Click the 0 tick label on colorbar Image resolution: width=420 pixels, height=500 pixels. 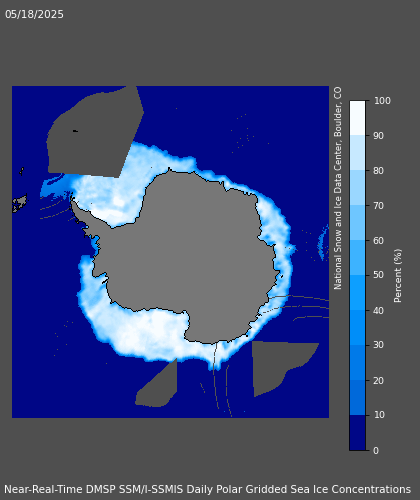click(x=376, y=450)
